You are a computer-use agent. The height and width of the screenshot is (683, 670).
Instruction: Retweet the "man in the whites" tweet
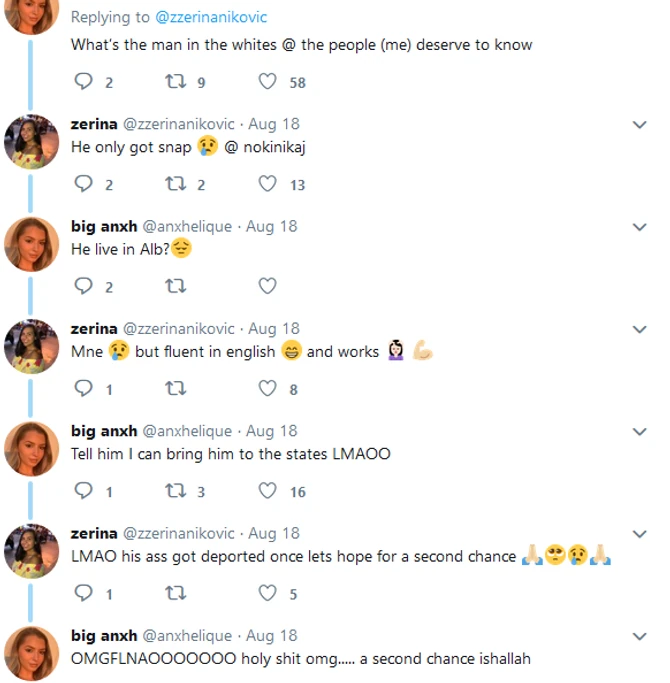(176, 83)
